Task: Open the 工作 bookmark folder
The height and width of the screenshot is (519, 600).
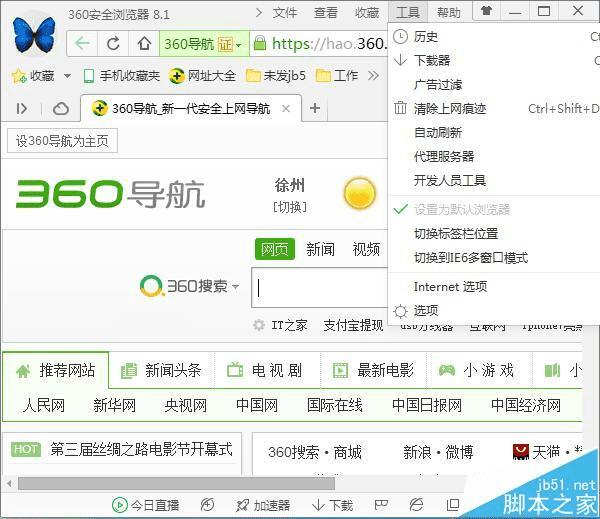Action: pos(337,76)
